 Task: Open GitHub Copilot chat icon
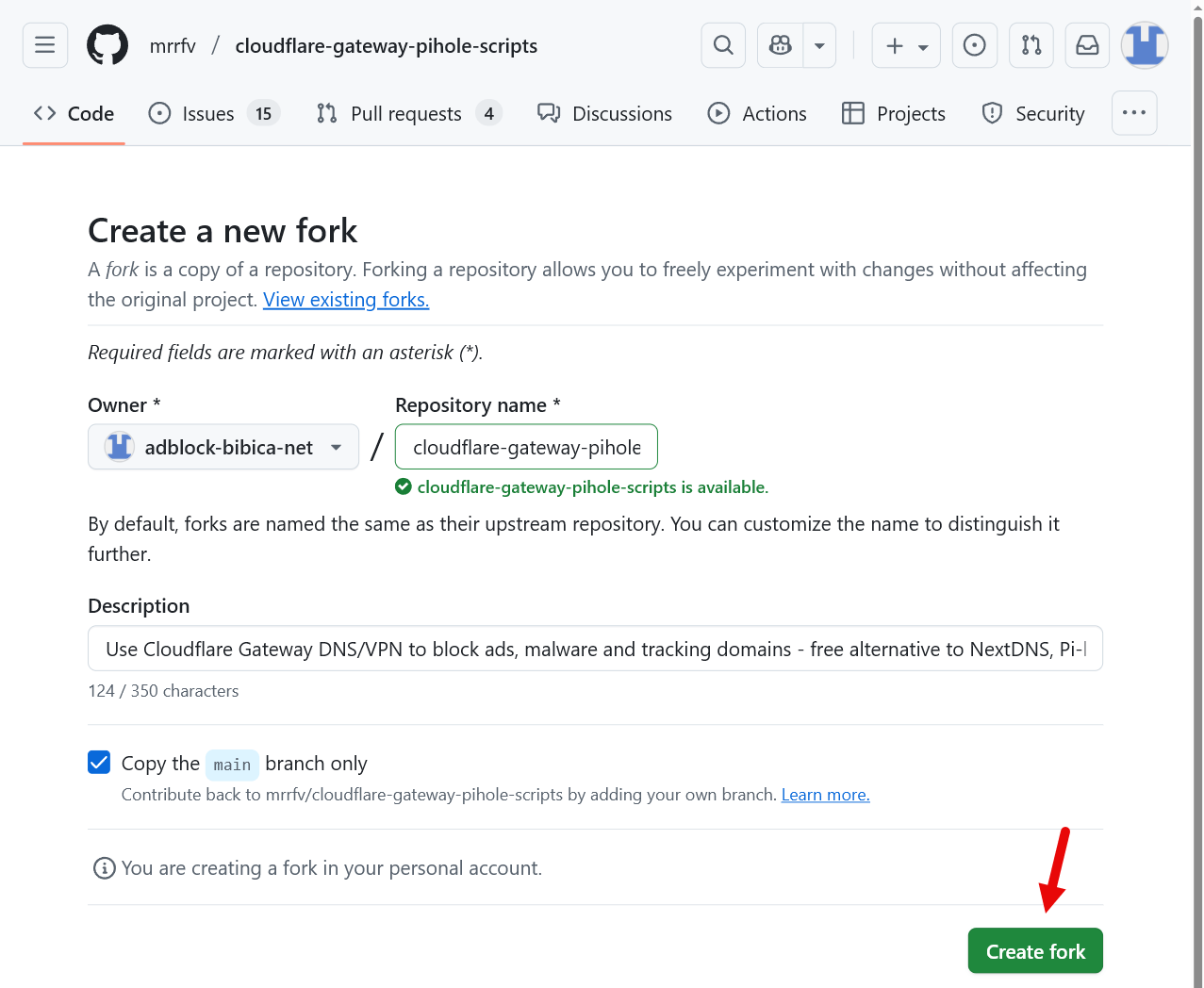coord(781,45)
